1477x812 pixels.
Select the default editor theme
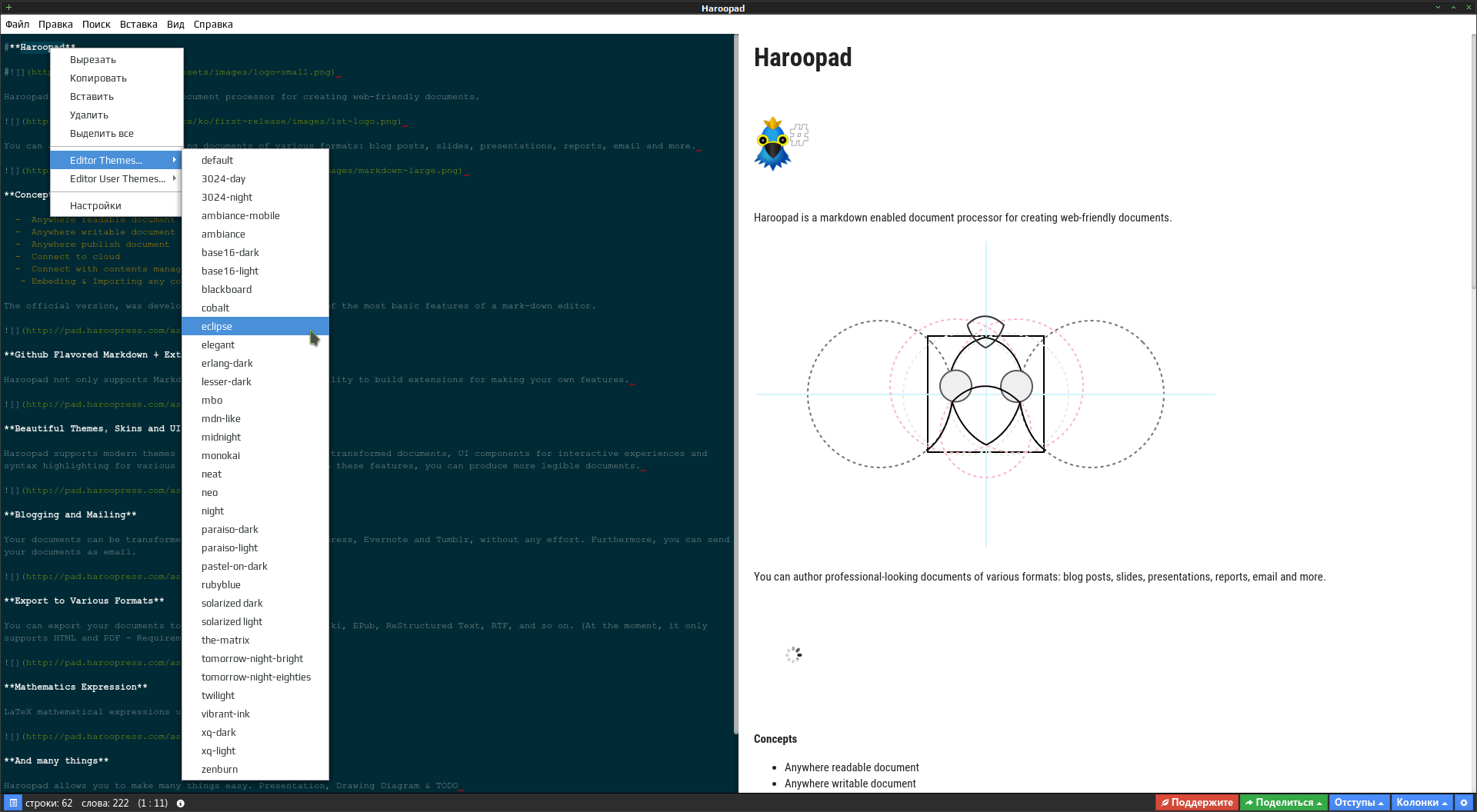click(x=255, y=160)
